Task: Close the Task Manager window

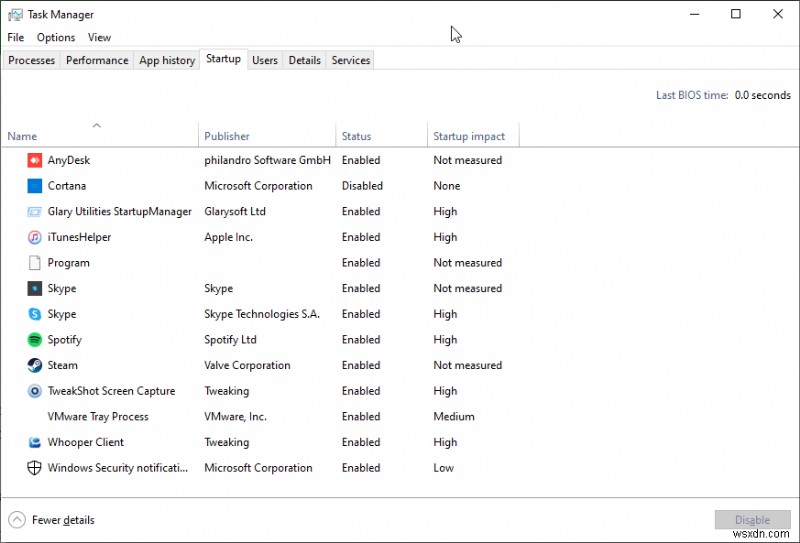Action: point(778,14)
